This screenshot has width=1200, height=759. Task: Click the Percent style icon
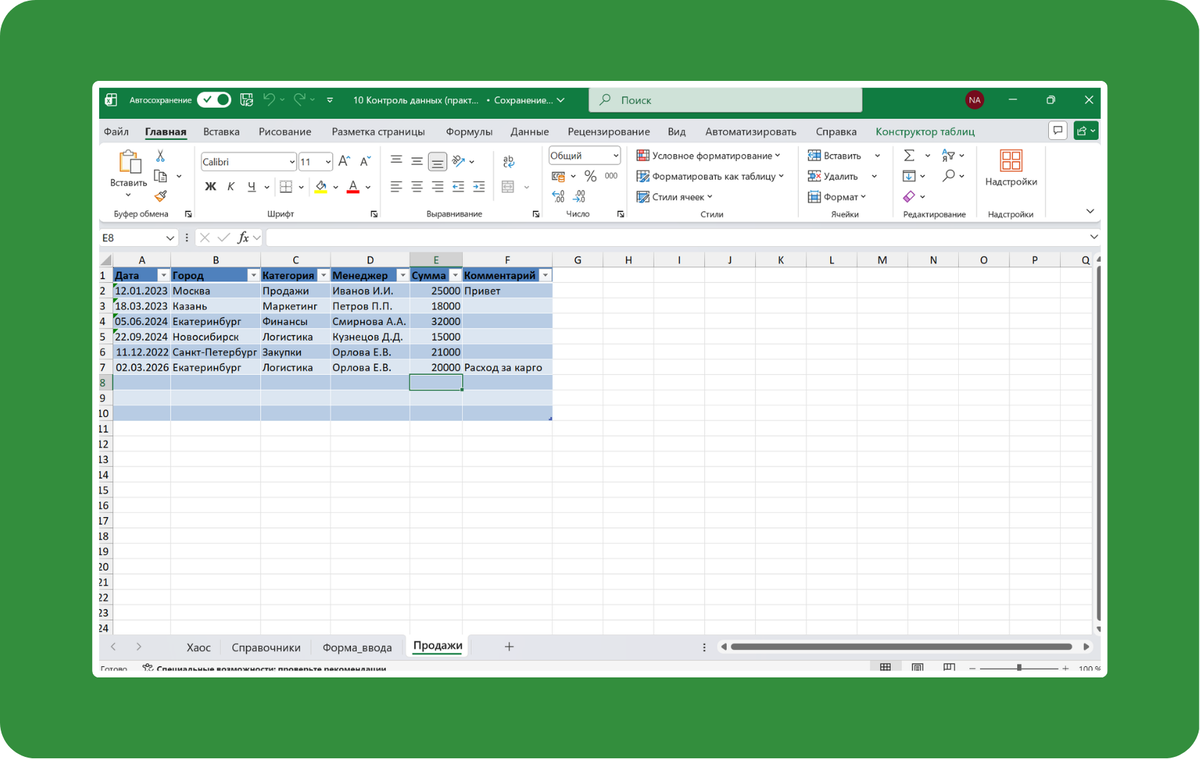(590, 176)
